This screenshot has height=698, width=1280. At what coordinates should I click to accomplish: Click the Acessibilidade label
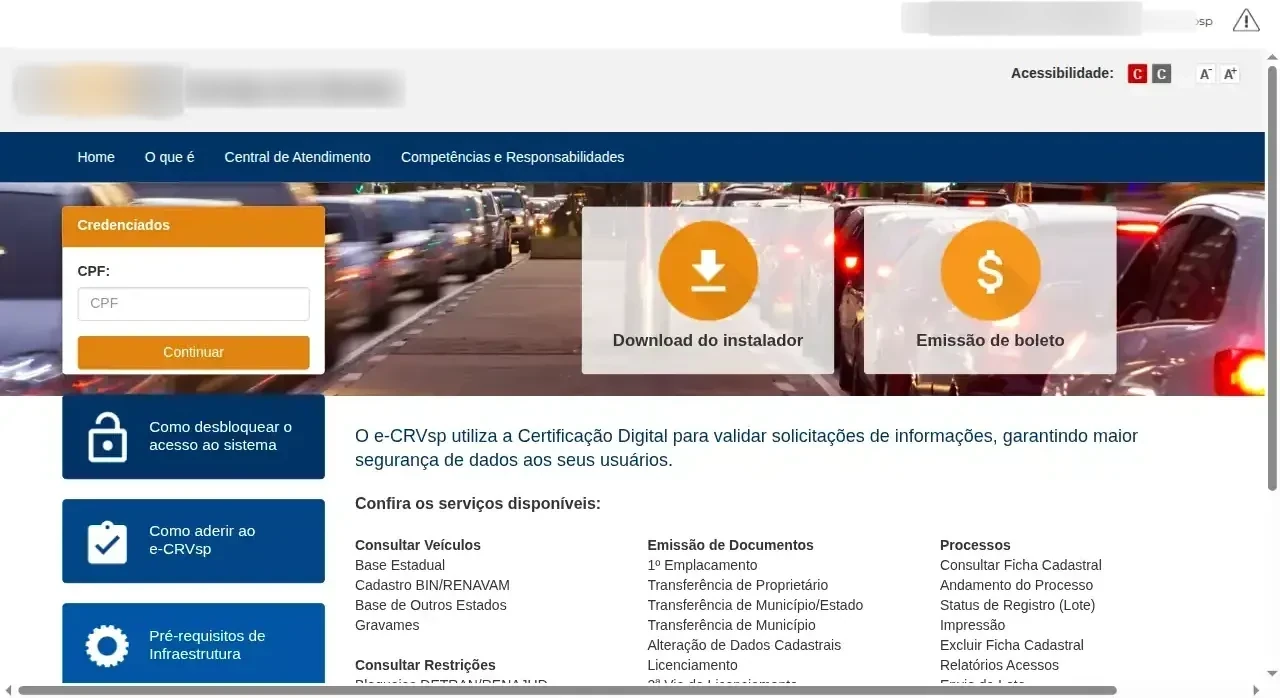click(x=1062, y=73)
